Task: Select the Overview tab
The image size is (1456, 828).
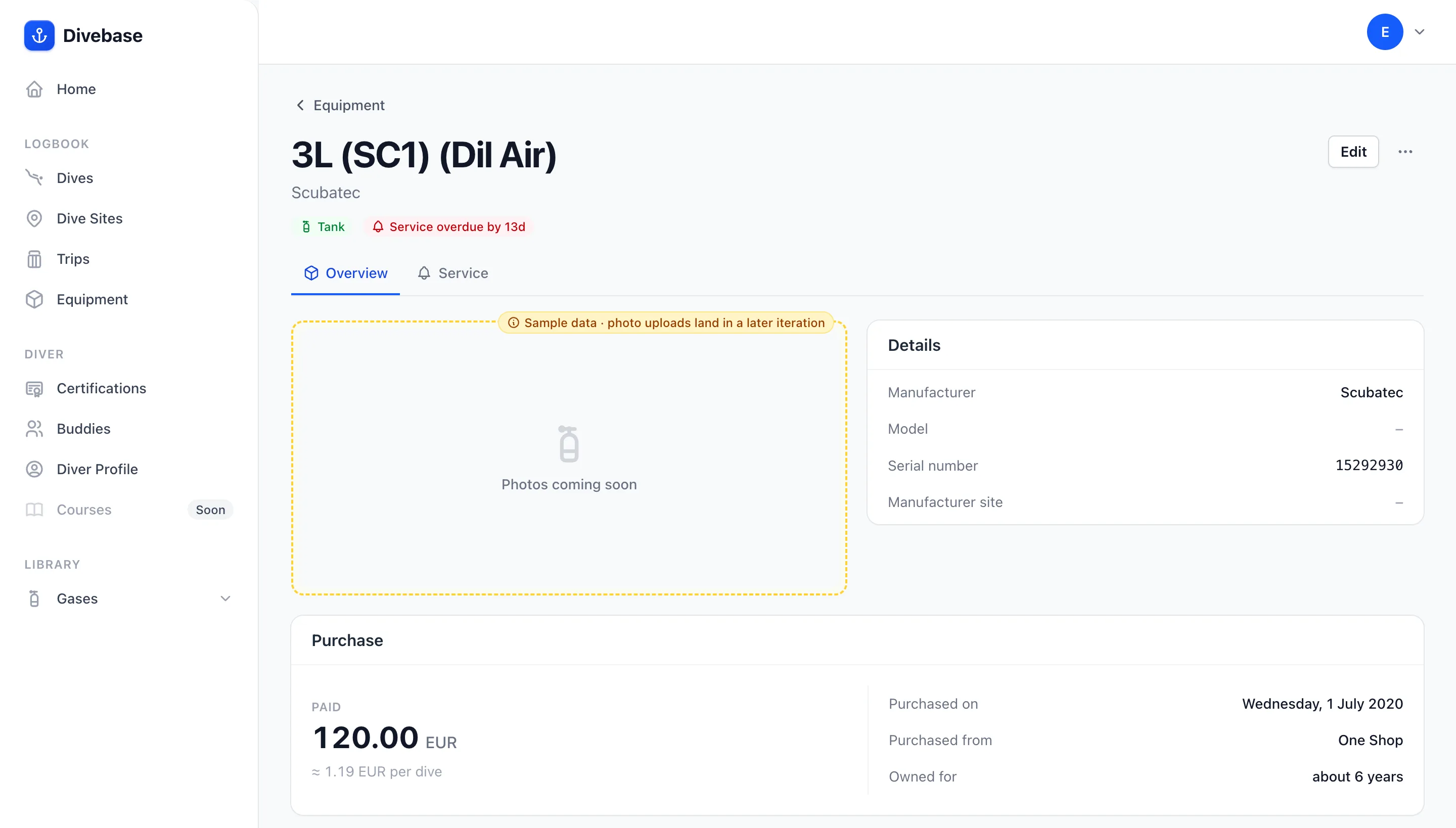Action: click(x=345, y=273)
